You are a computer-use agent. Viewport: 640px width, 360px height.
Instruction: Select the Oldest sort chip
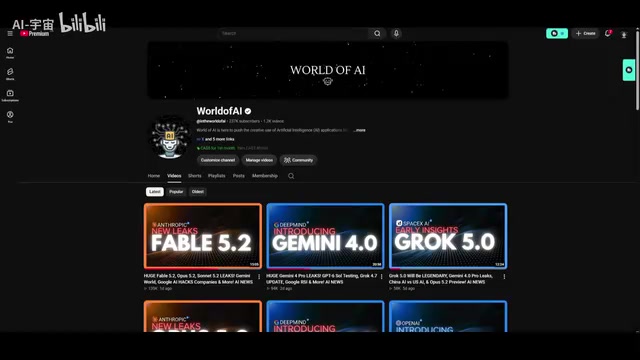click(198, 192)
